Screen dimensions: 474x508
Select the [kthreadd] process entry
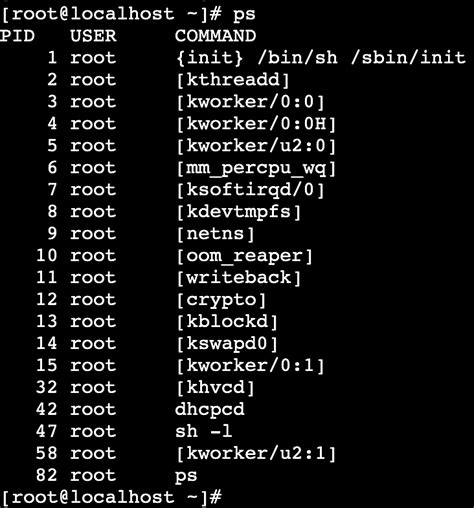coord(232,80)
